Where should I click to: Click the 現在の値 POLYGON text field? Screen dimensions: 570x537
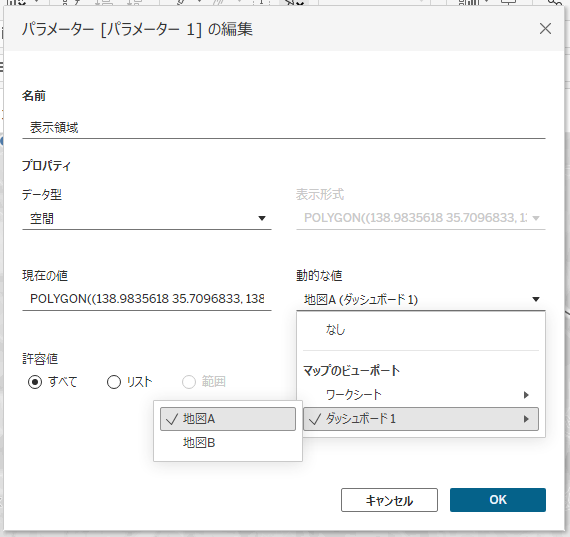tap(146, 299)
